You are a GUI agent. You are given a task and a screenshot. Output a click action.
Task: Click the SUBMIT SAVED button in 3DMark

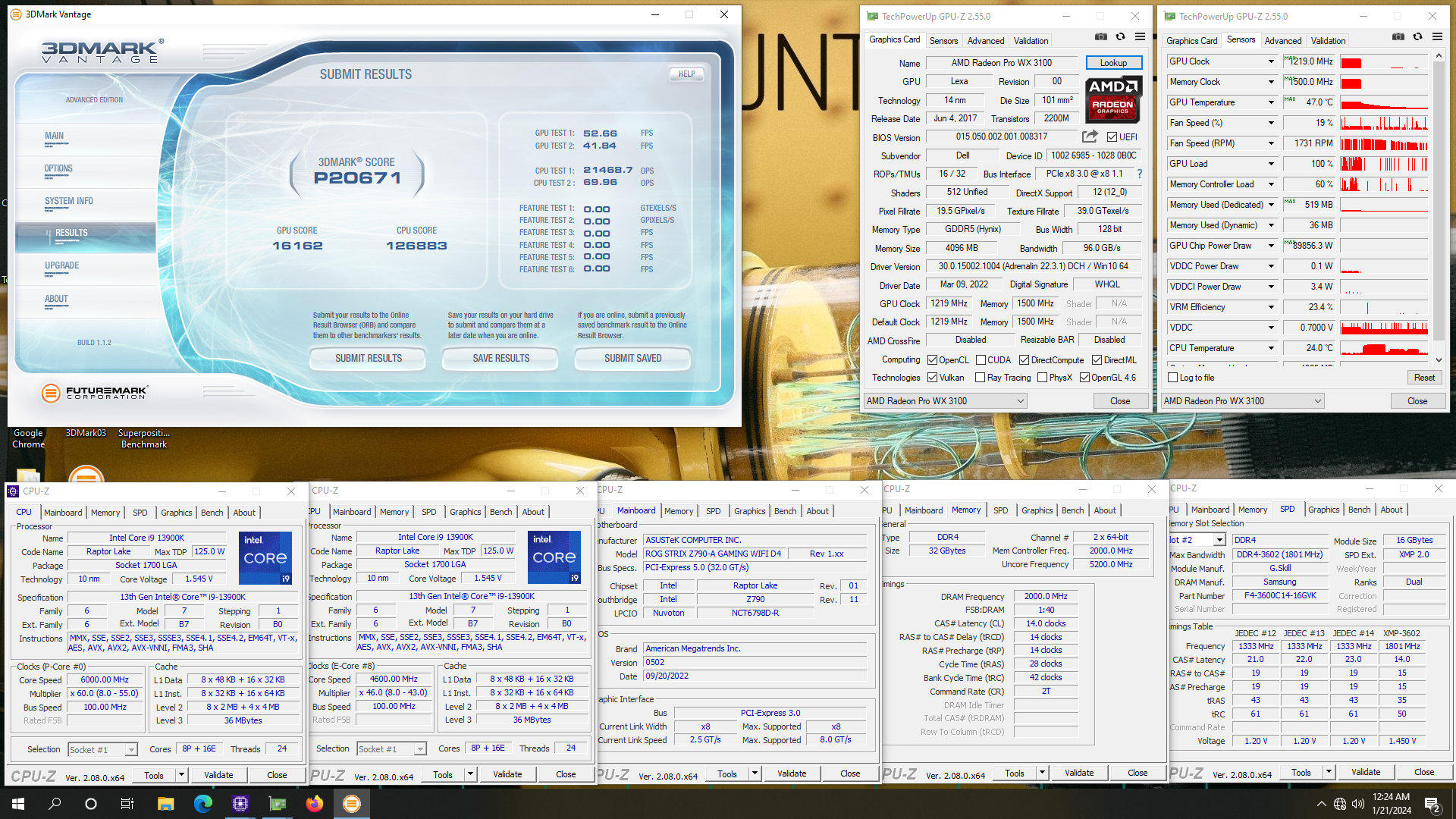pos(632,359)
